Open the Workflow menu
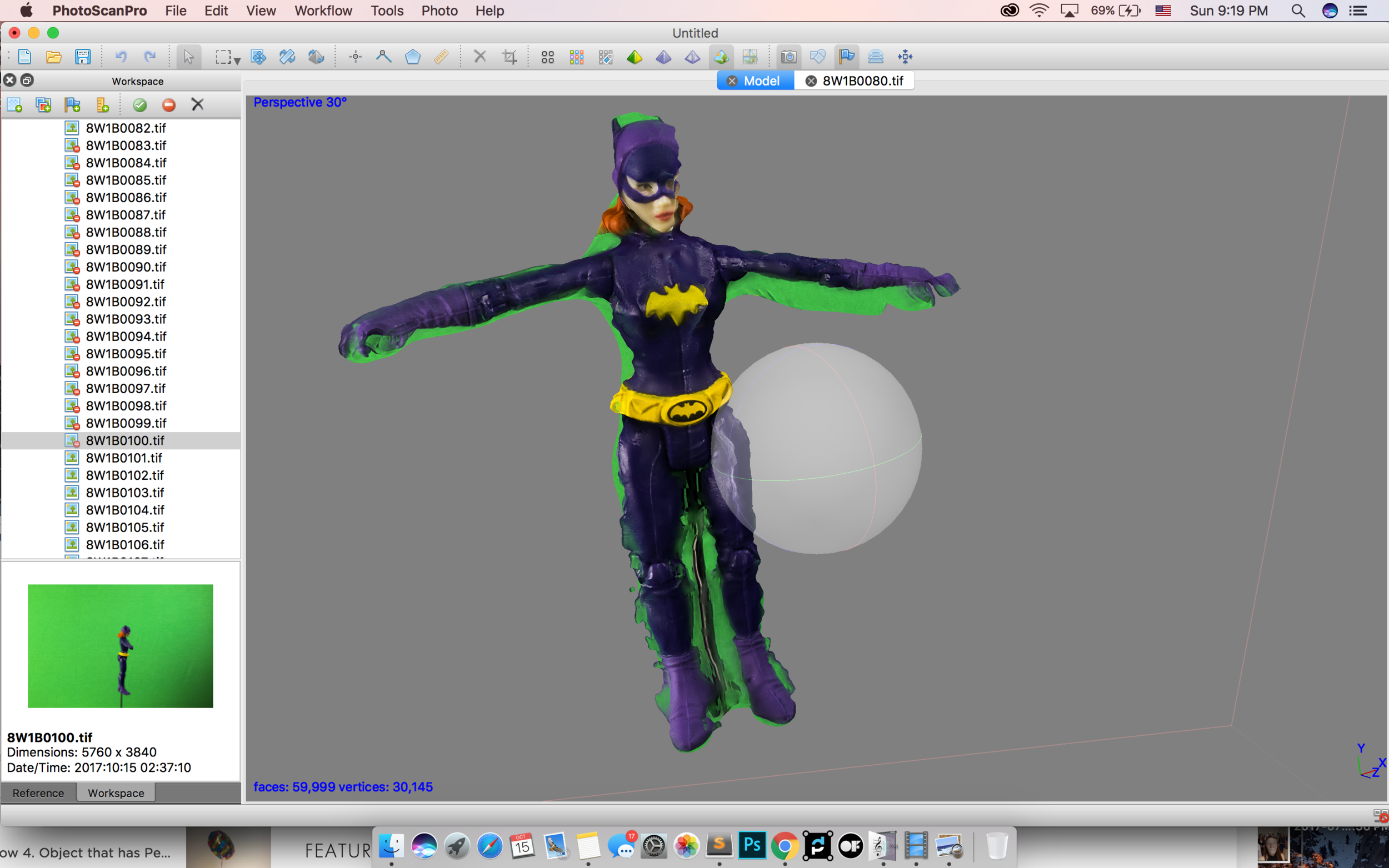Screen dimensions: 1389x868 pos(323,11)
